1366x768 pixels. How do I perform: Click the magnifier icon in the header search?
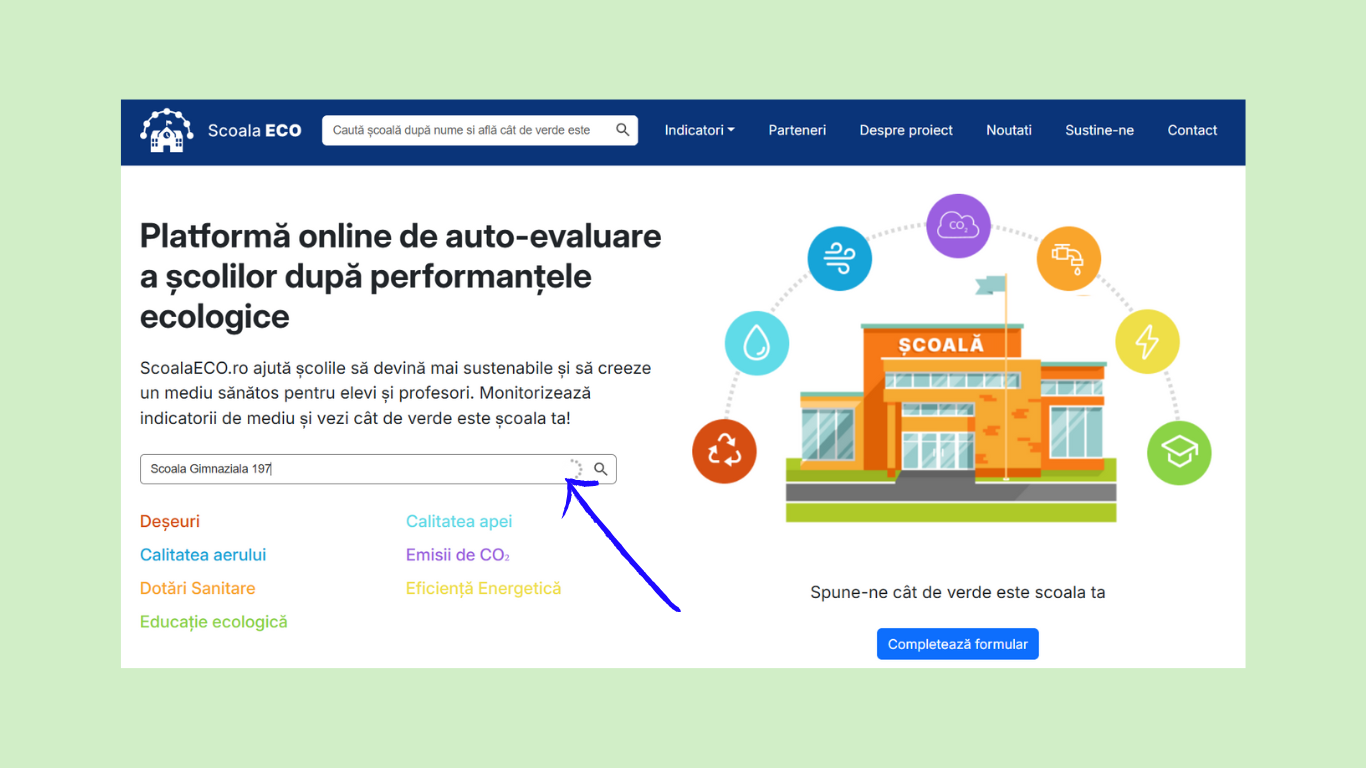click(622, 130)
